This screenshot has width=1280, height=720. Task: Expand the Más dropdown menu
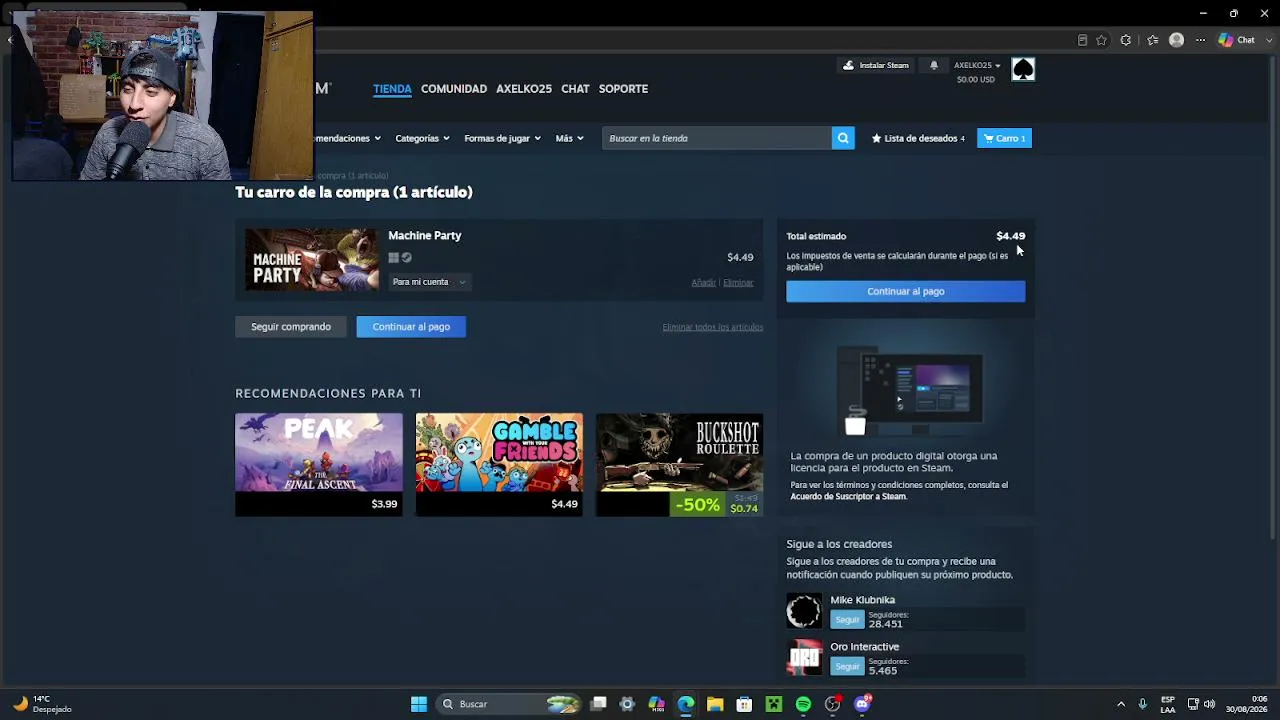tap(569, 138)
